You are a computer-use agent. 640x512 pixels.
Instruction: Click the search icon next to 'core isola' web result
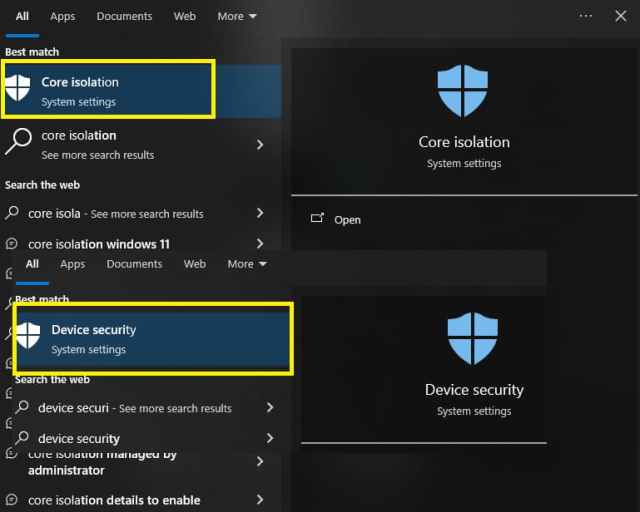[x=12, y=213]
